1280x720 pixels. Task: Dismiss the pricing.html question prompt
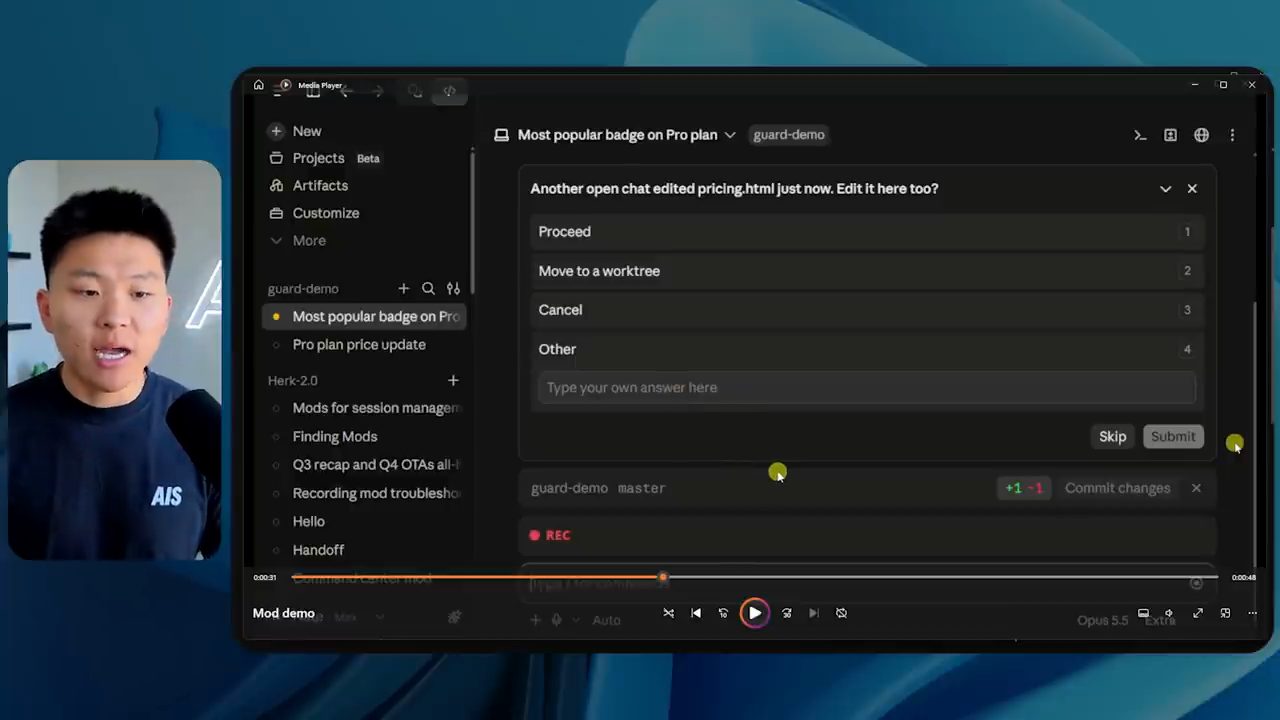coord(1192,189)
